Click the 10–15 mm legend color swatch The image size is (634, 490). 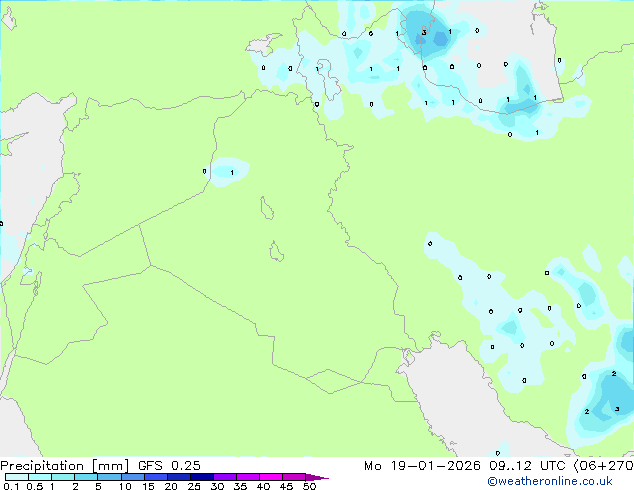click(x=132, y=477)
